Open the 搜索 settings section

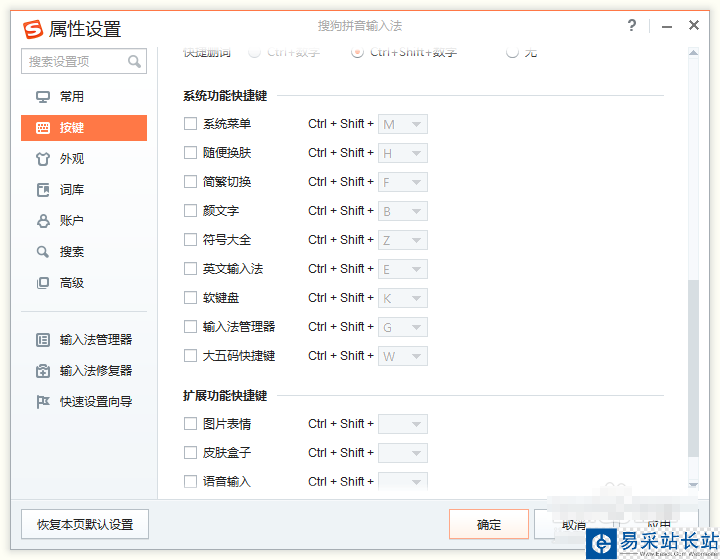(x=84, y=252)
